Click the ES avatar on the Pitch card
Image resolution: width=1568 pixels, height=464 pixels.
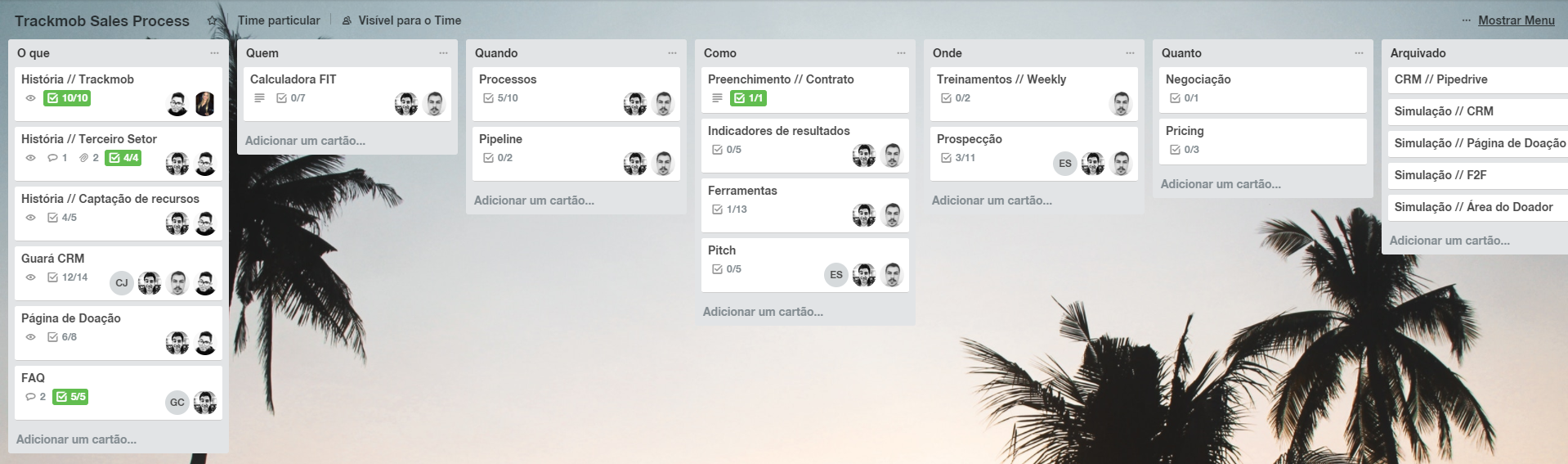pos(836,275)
